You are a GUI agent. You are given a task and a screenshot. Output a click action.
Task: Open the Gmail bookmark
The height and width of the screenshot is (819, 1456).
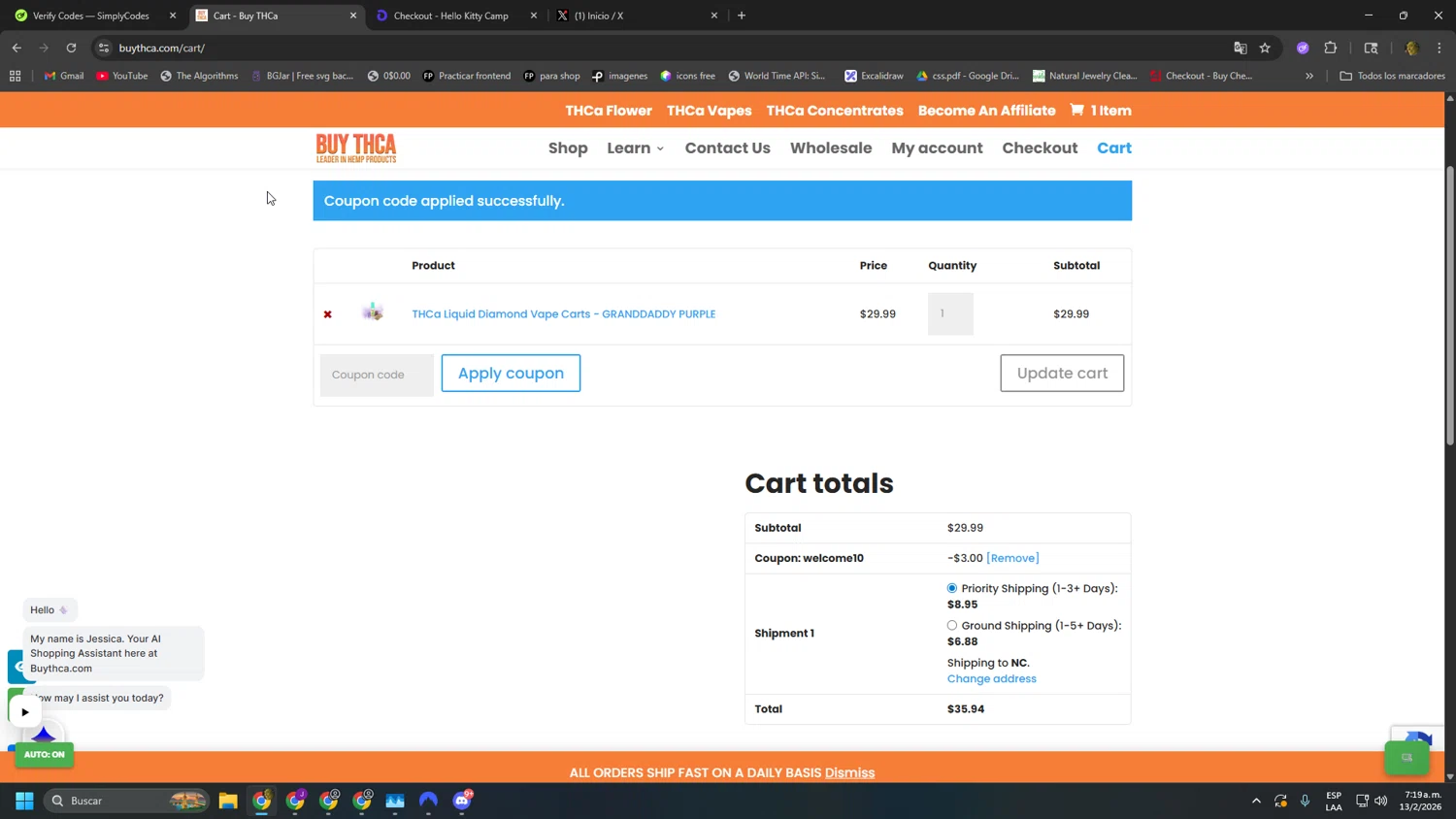point(64,76)
